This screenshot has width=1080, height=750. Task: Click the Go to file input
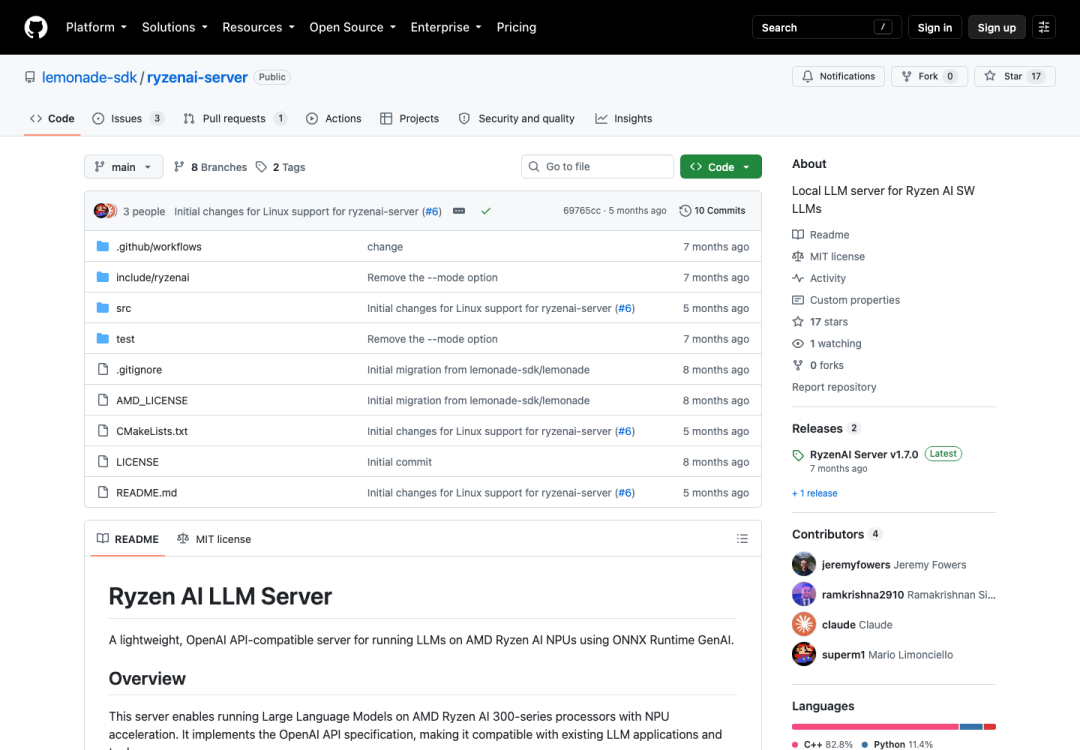click(597, 167)
